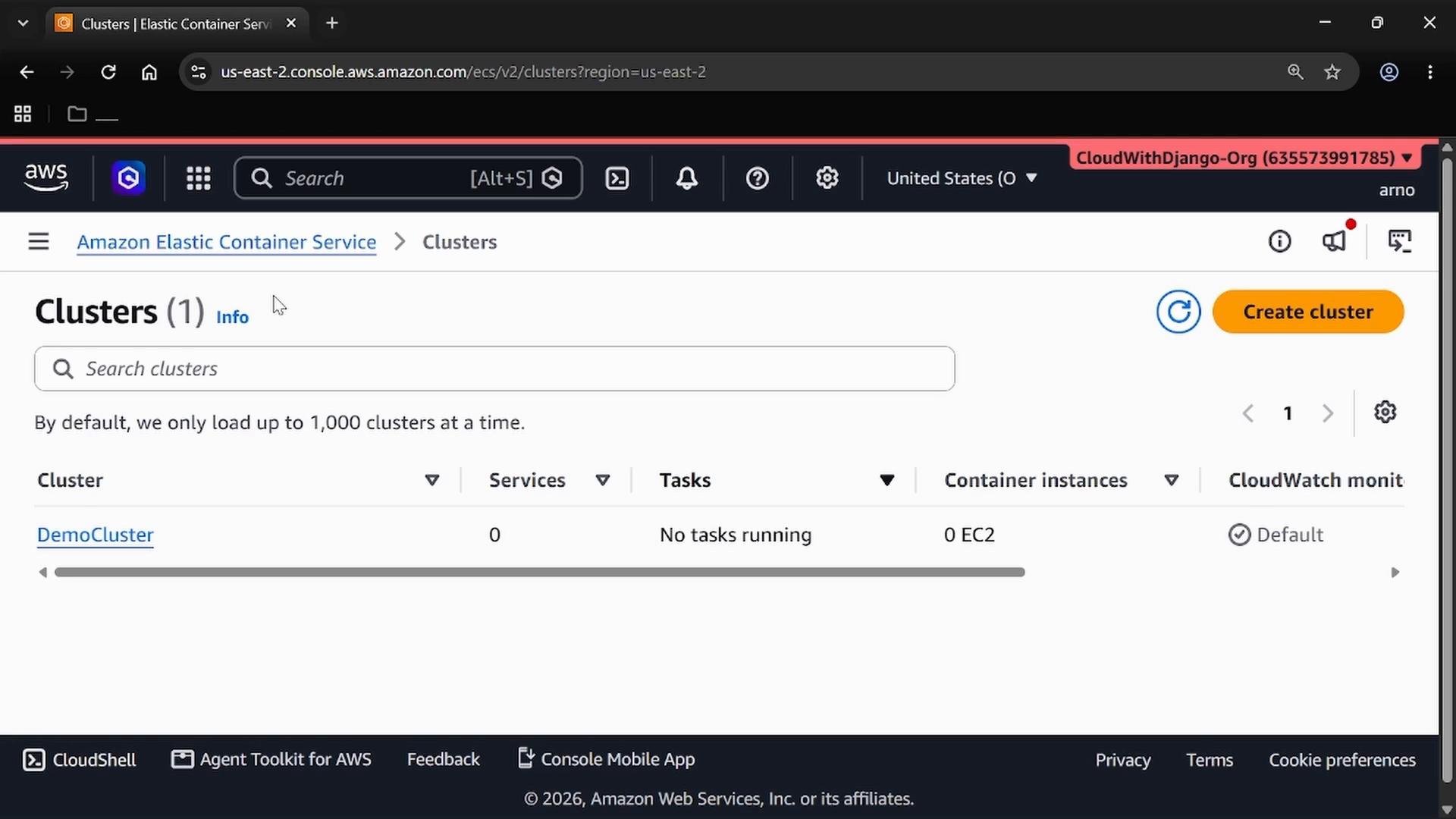This screenshot has height=819, width=1456.
Task: Expand the United States region selector
Action: click(x=962, y=178)
